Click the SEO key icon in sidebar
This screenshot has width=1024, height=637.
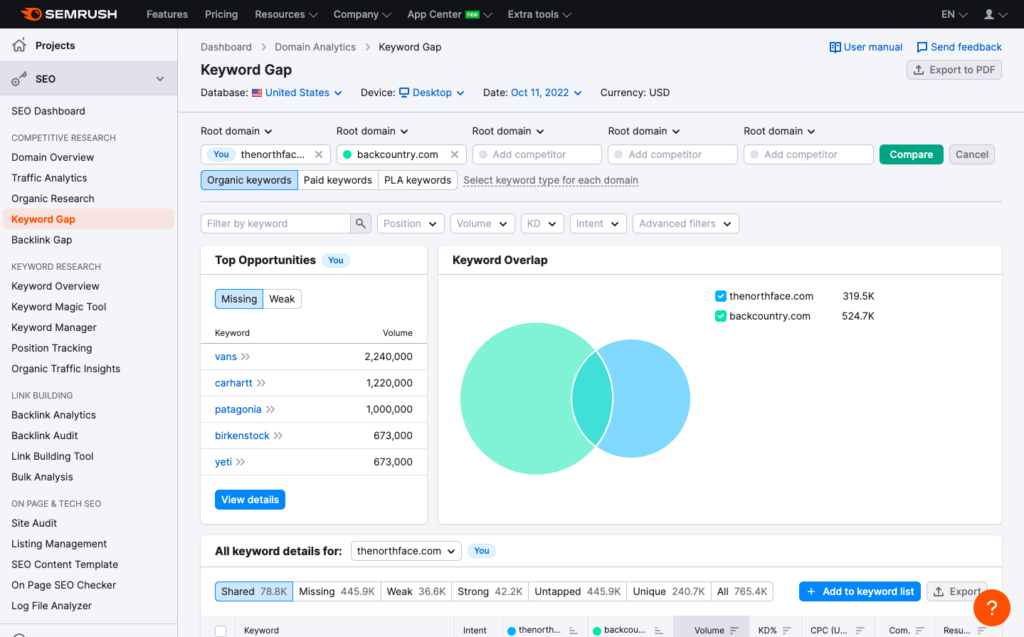pos(19,78)
